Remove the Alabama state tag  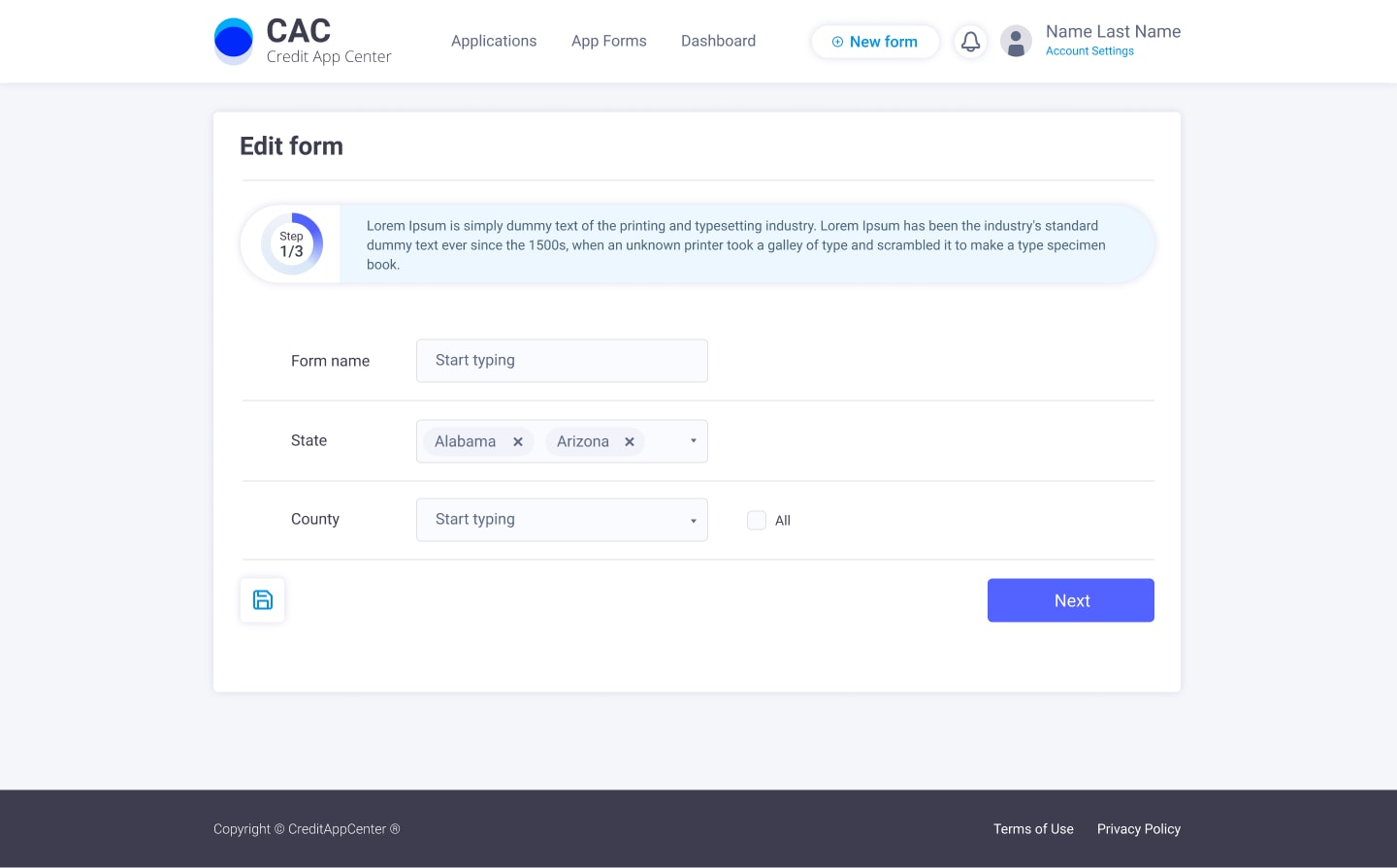click(518, 442)
